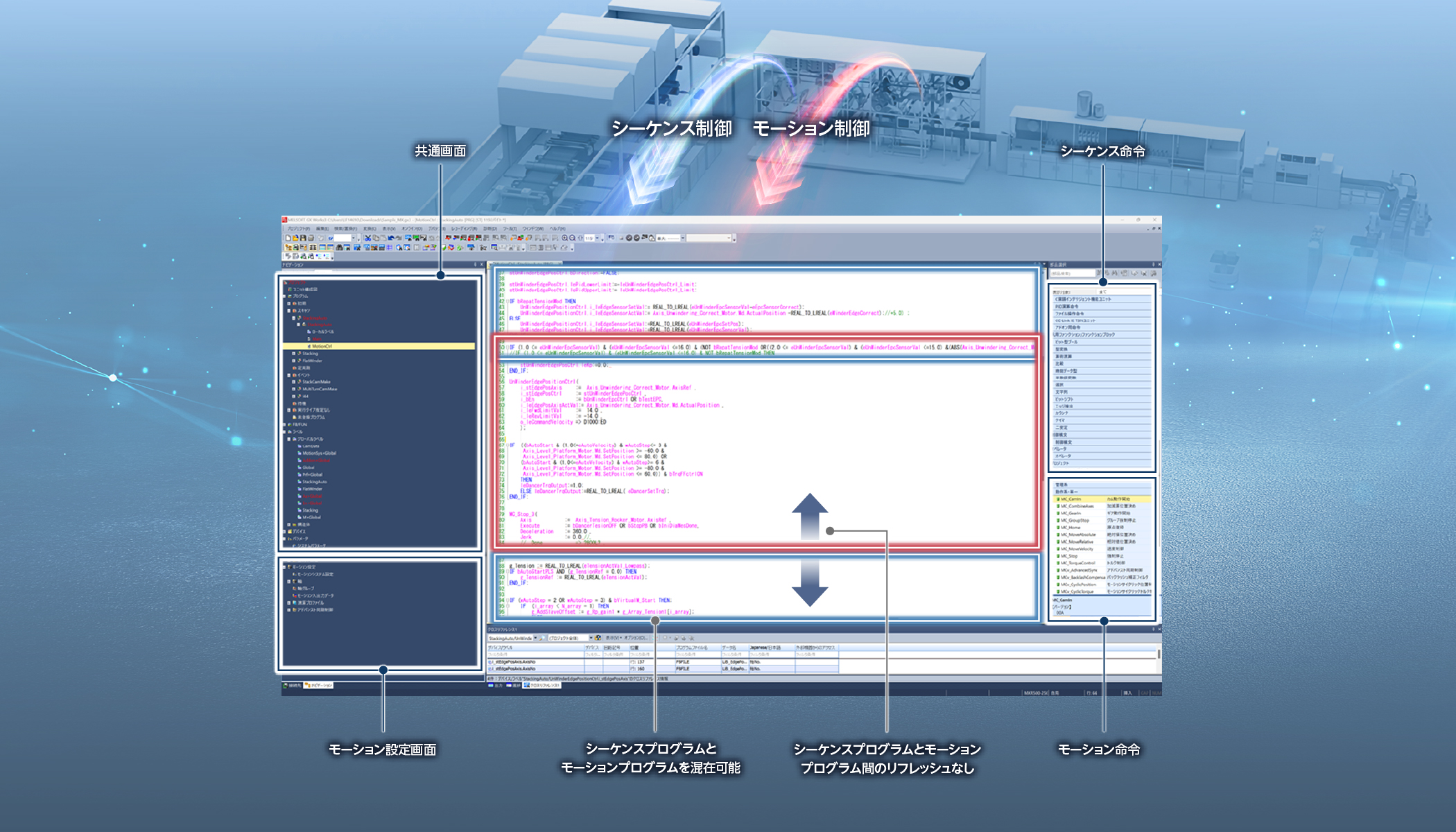Open the オンライン menu
The image size is (1456, 832).
412,229
